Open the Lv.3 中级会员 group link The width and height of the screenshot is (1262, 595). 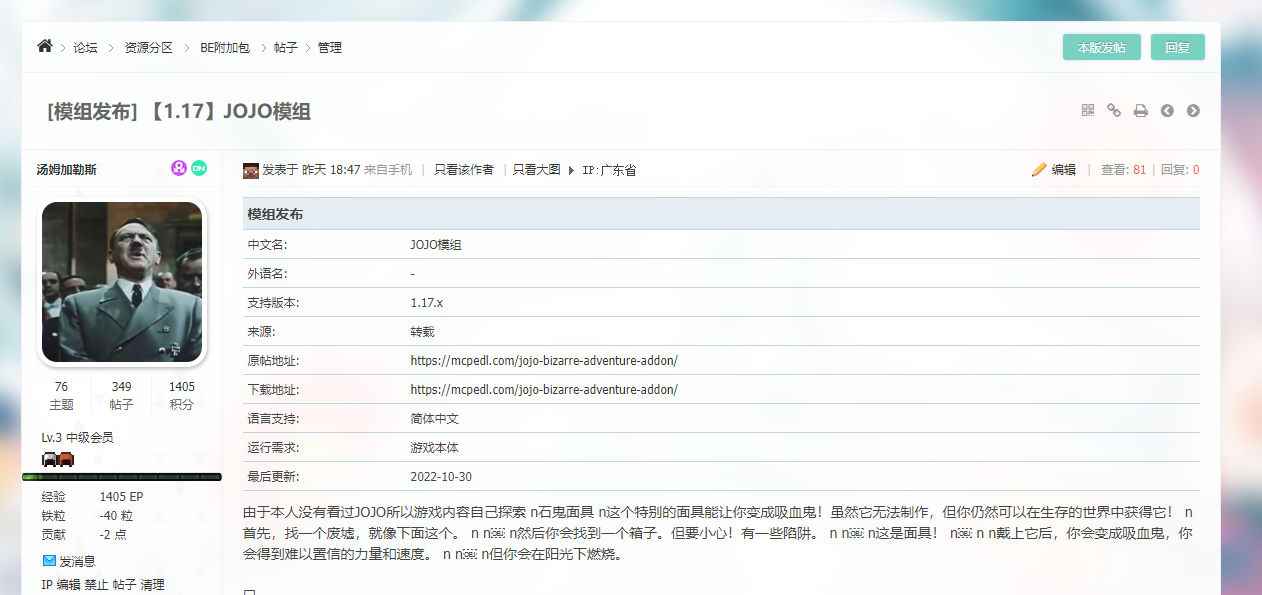click(78, 437)
